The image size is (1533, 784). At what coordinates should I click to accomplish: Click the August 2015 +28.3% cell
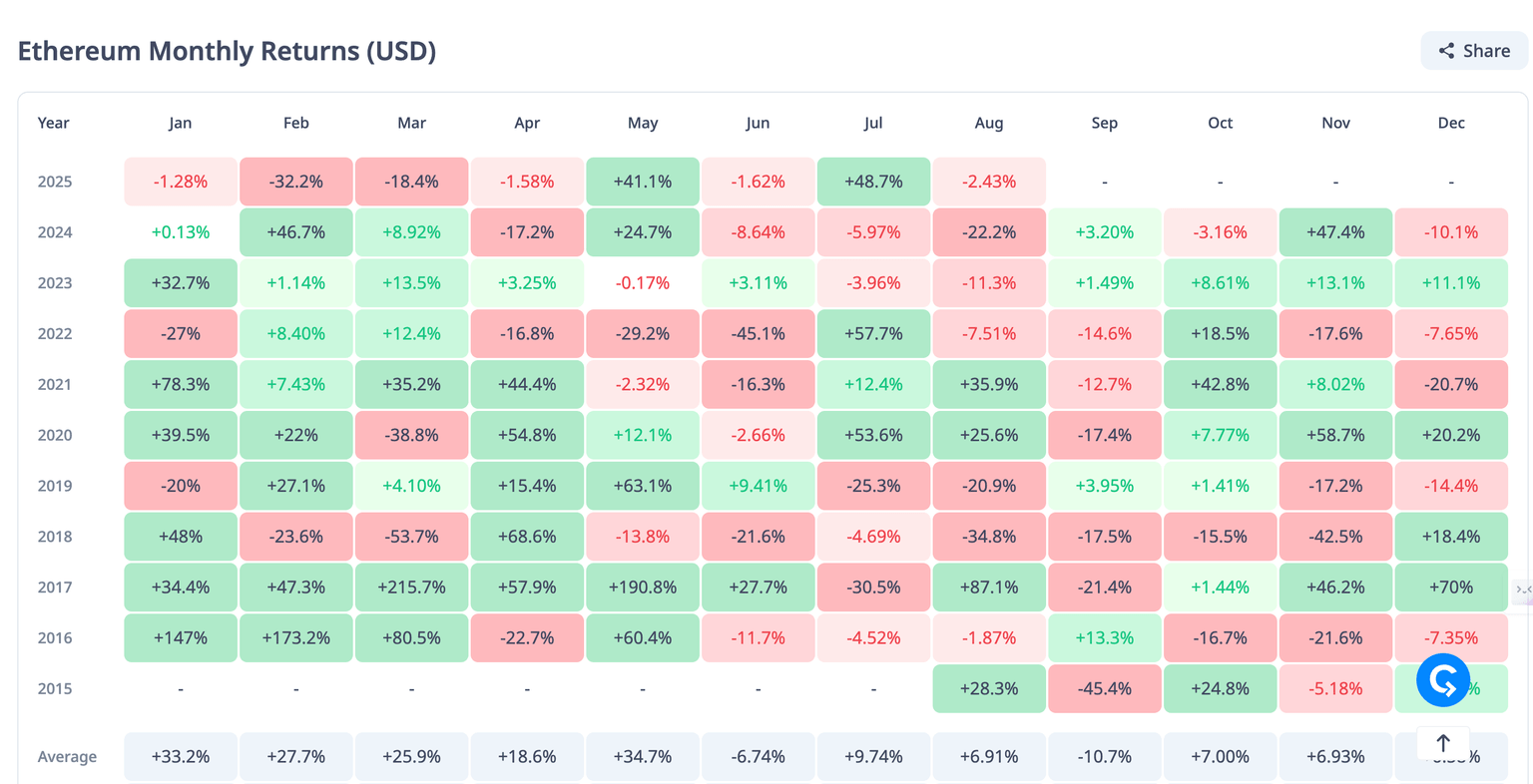click(989, 689)
